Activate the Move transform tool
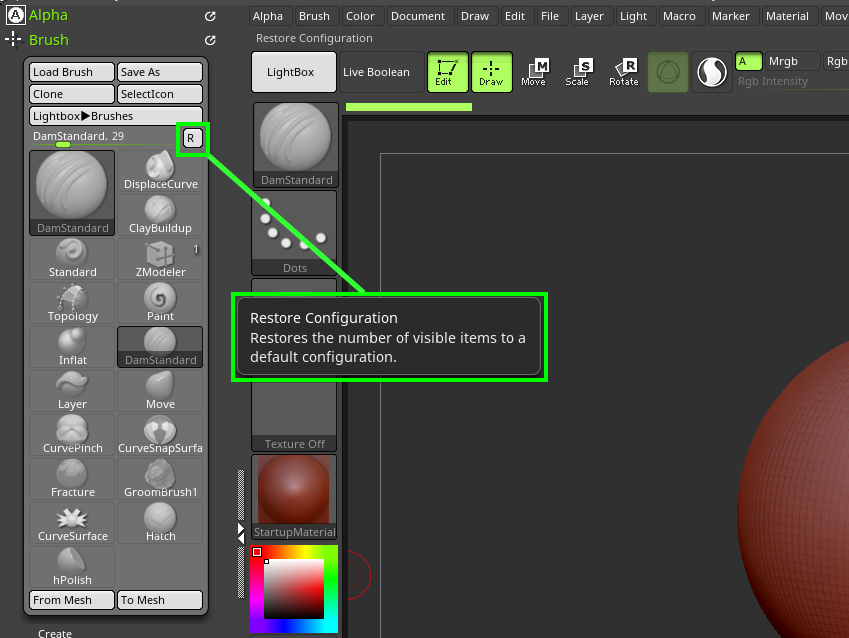The width and height of the screenshot is (849, 638). tap(533, 72)
